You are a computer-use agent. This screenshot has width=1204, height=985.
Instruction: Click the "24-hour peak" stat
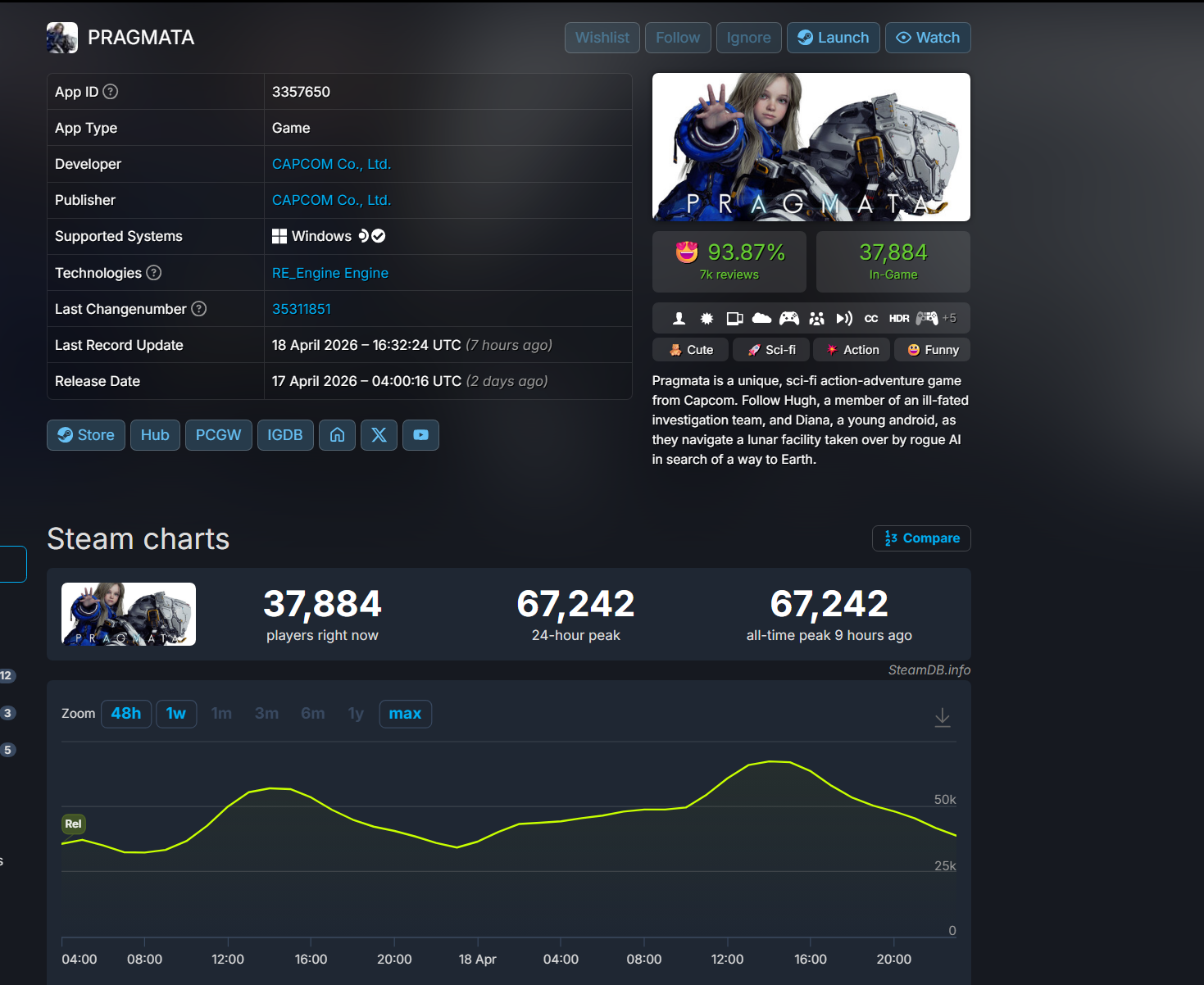tap(576, 615)
